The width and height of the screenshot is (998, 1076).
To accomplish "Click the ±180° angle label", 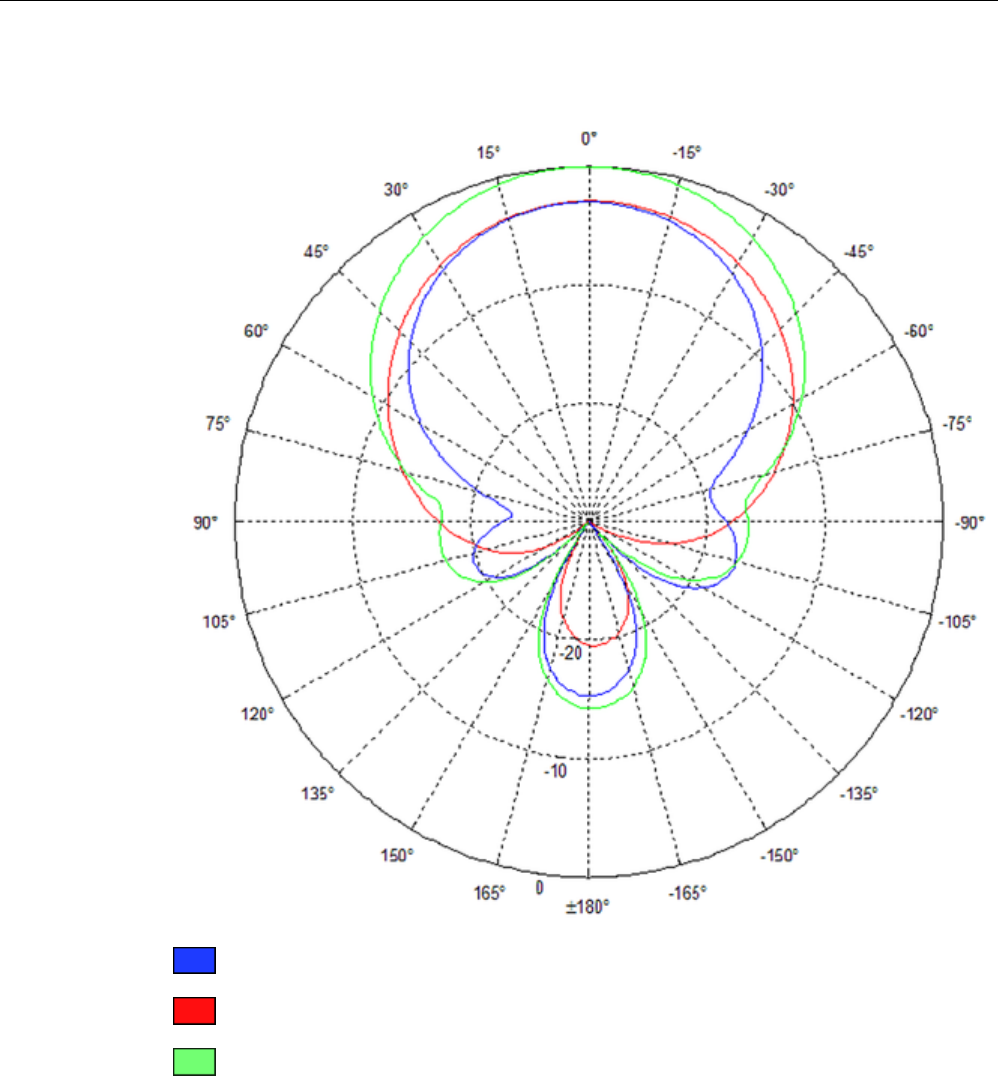I will [x=587, y=907].
